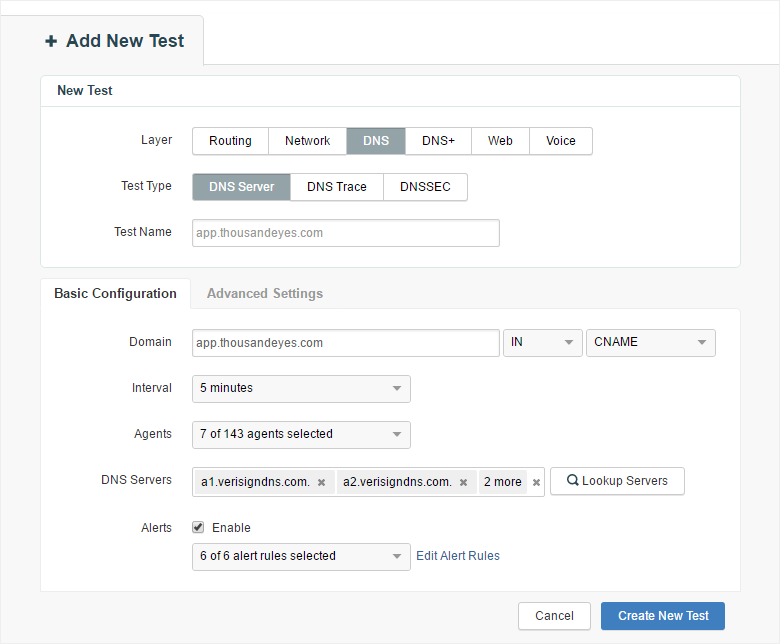Open the CNAME record type dropdown

[x=650, y=342]
